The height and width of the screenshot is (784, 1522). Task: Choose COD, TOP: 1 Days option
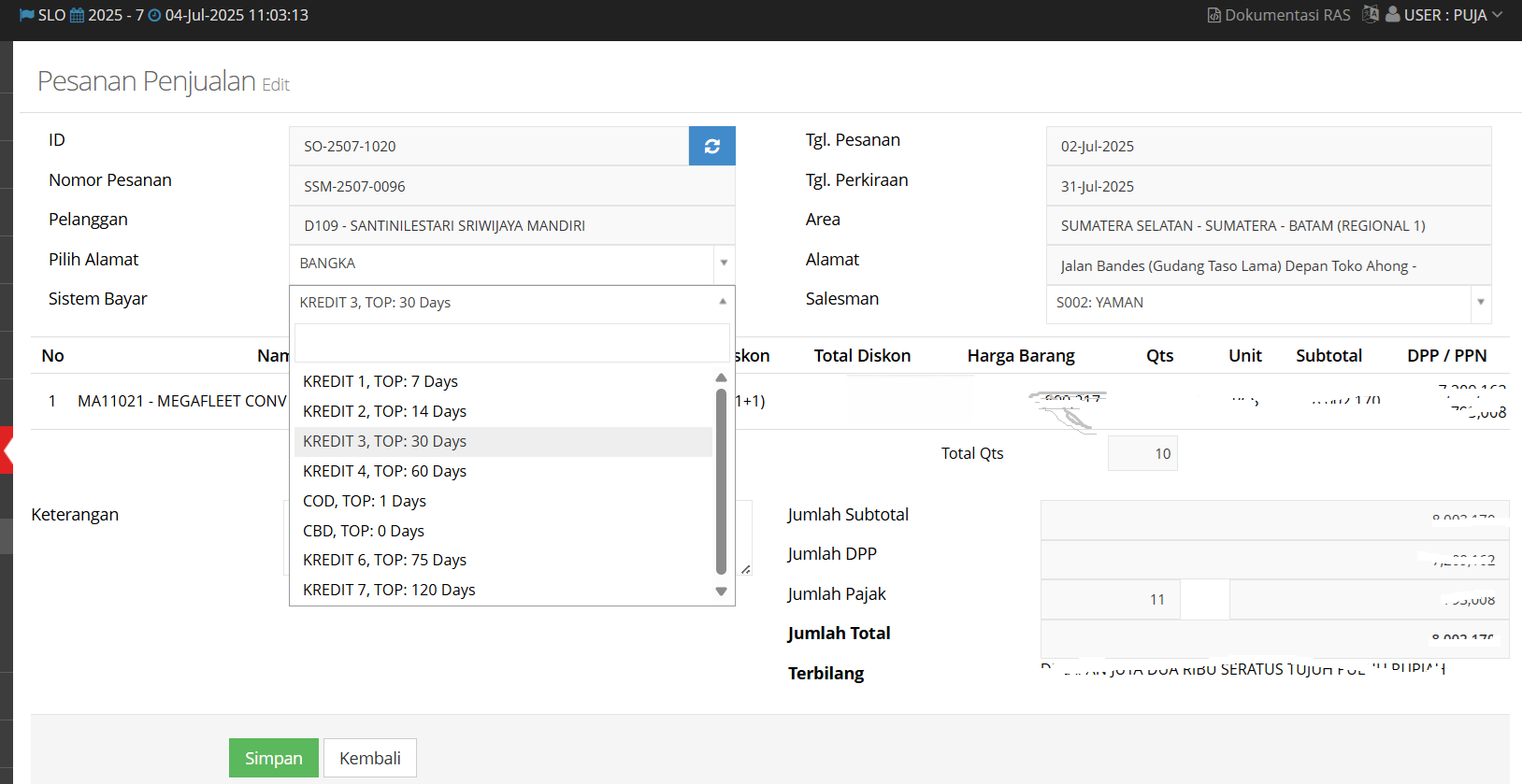(x=365, y=501)
